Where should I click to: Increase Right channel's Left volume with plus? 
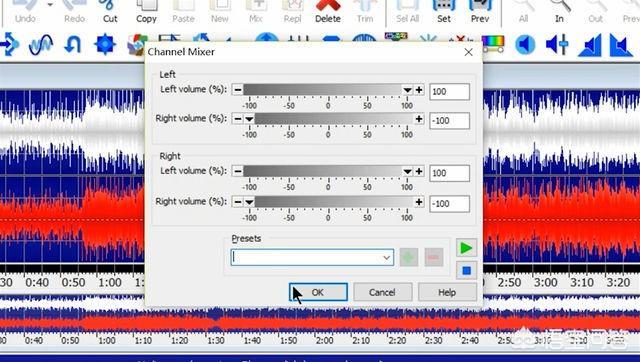click(x=419, y=171)
